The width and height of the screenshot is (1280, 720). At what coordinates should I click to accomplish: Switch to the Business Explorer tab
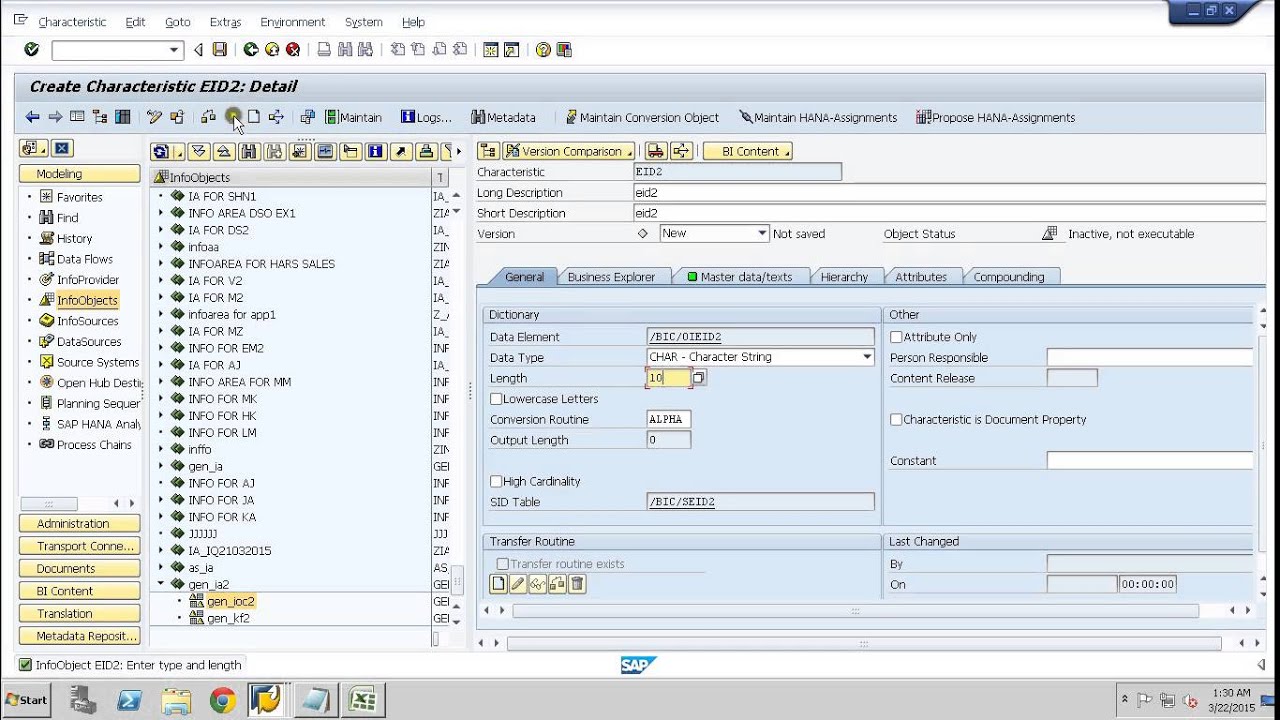[611, 277]
